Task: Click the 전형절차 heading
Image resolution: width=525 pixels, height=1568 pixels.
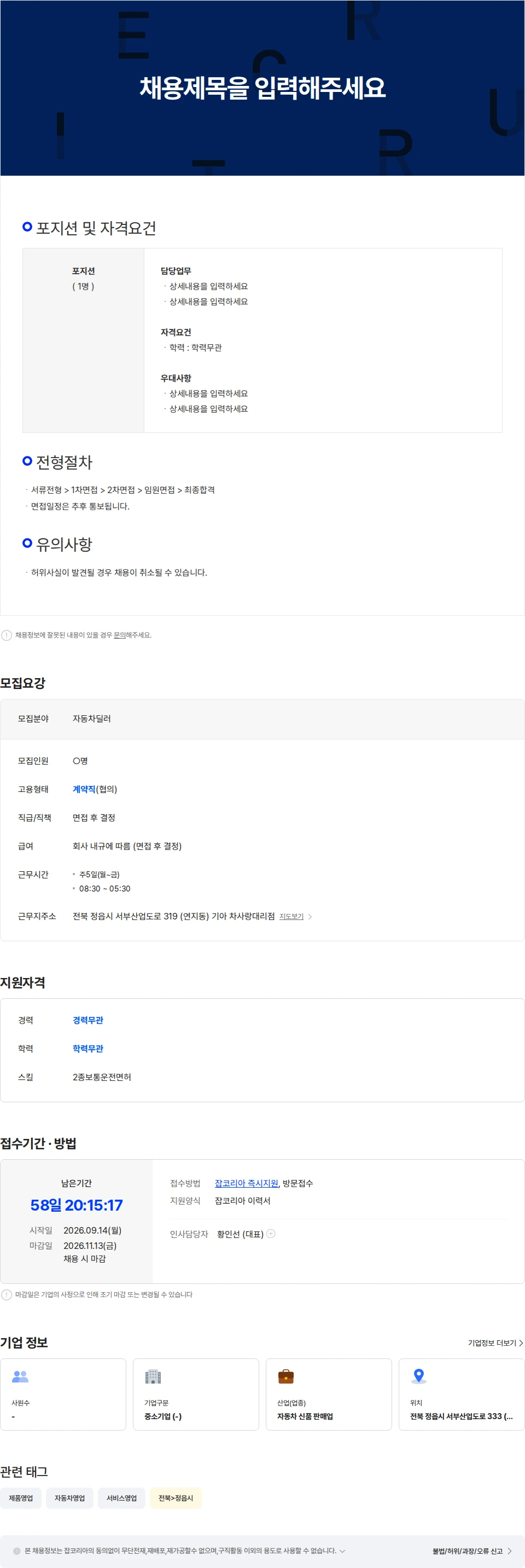Action: 64,462
